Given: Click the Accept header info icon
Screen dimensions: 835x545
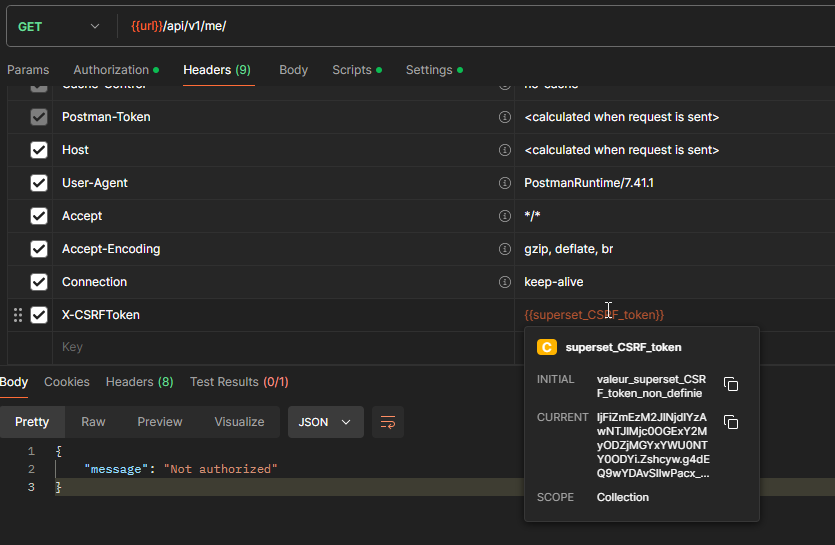Looking at the screenshot, I should pos(504,216).
